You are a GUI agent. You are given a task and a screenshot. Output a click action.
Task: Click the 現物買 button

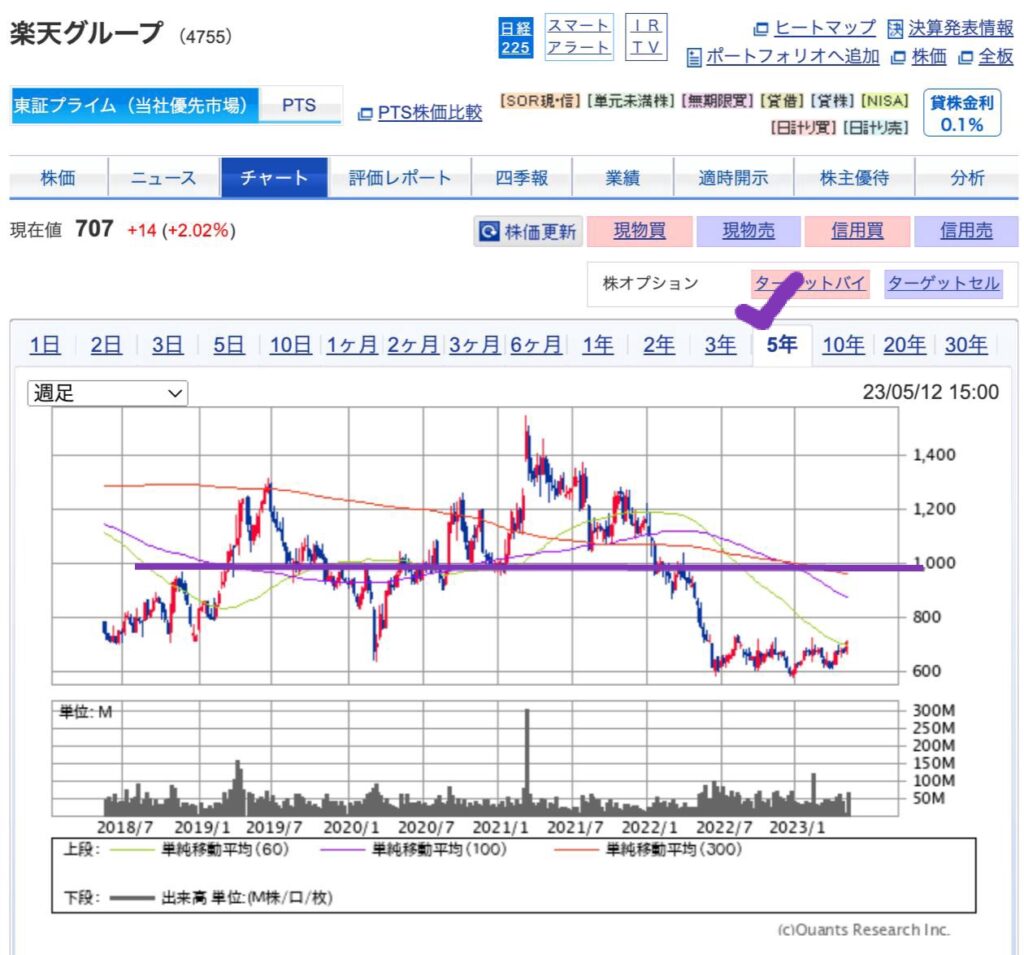click(639, 231)
